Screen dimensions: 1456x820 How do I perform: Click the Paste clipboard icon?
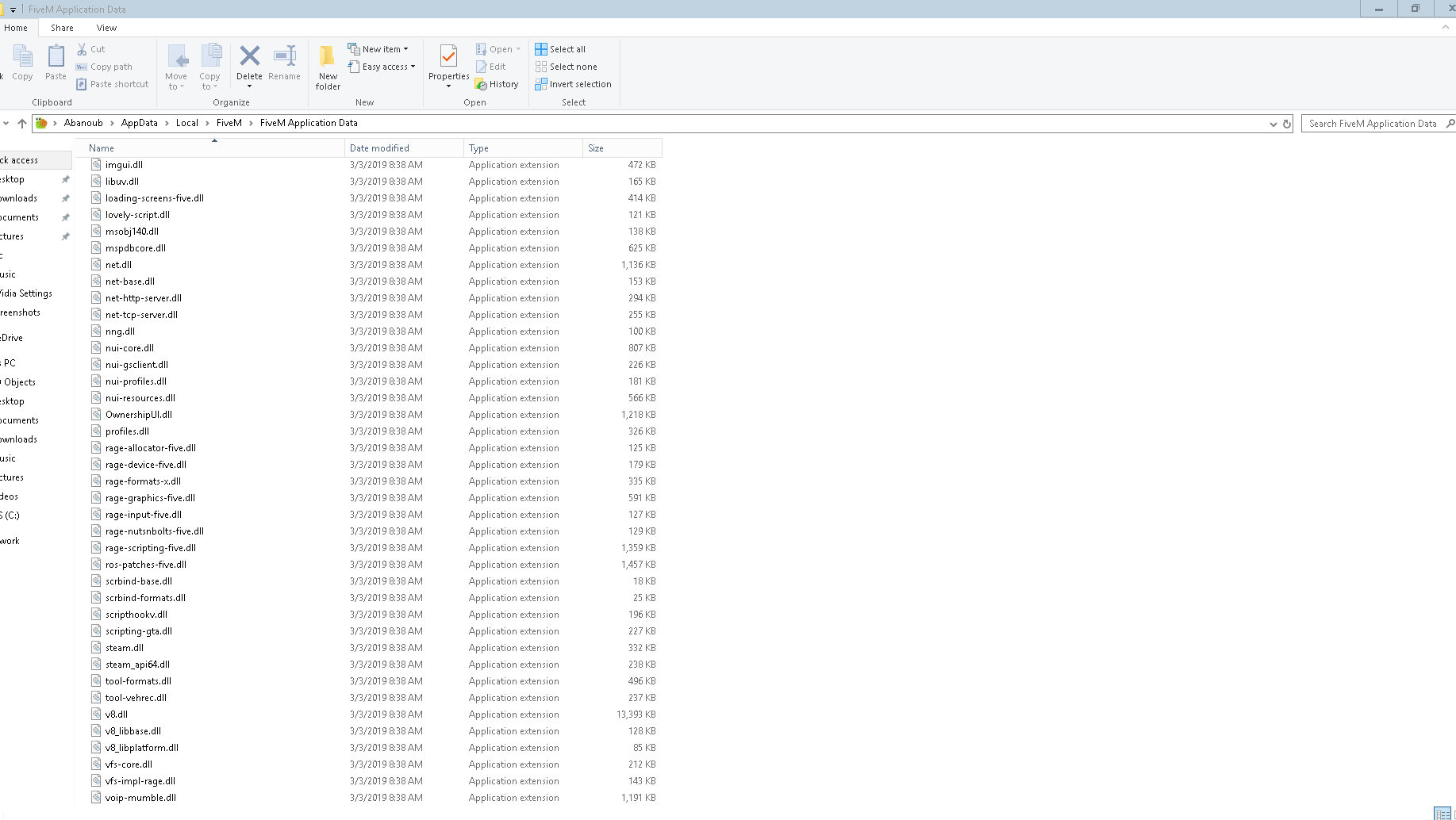point(56,57)
